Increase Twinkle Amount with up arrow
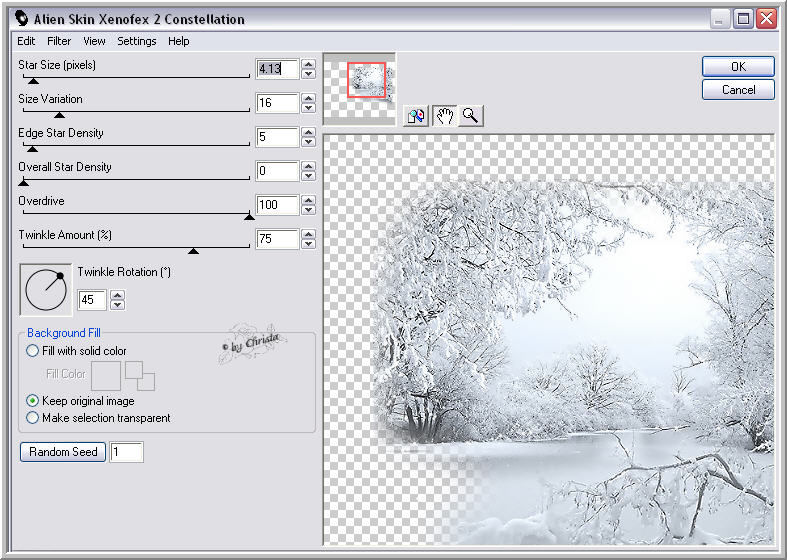The width and height of the screenshot is (787, 560). [309, 234]
